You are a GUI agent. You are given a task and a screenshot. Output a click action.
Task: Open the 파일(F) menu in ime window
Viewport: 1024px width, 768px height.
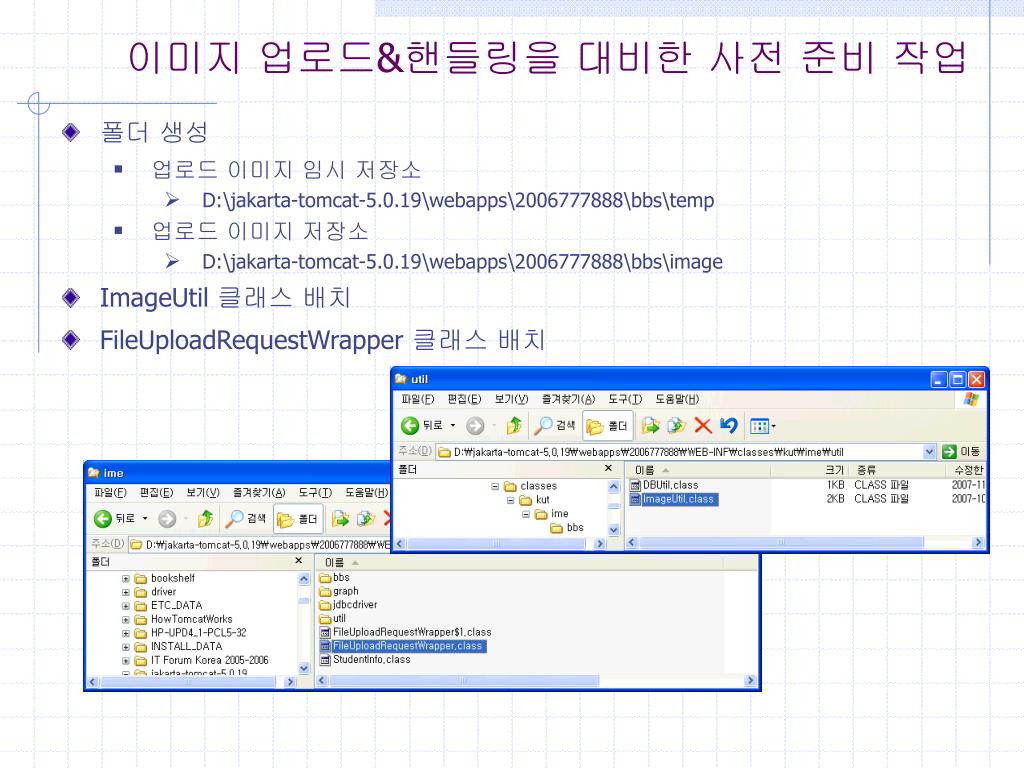pyautogui.click(x=110, y=492)
